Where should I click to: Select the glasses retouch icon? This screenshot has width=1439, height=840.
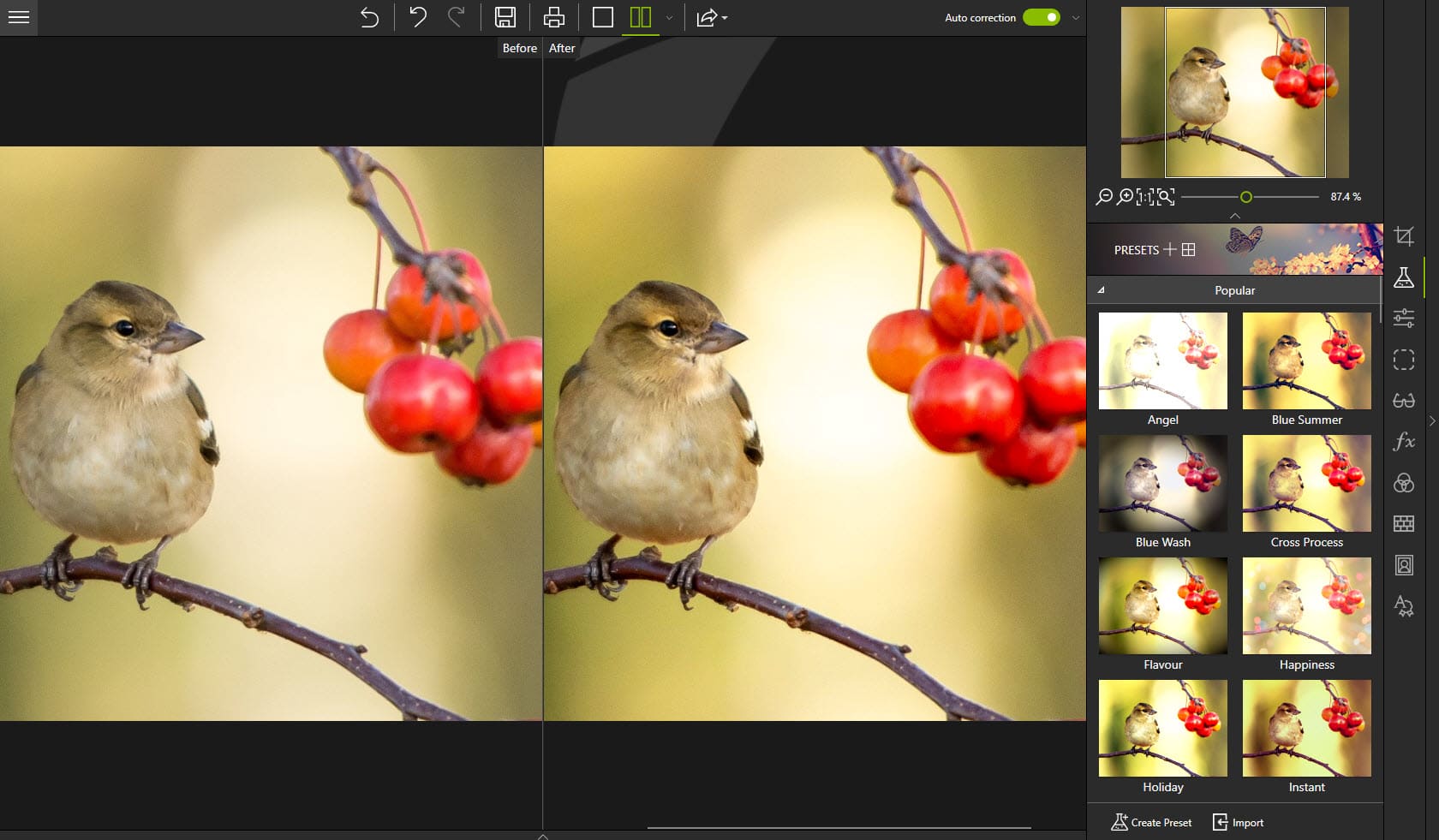click(x=1404, y=401)
